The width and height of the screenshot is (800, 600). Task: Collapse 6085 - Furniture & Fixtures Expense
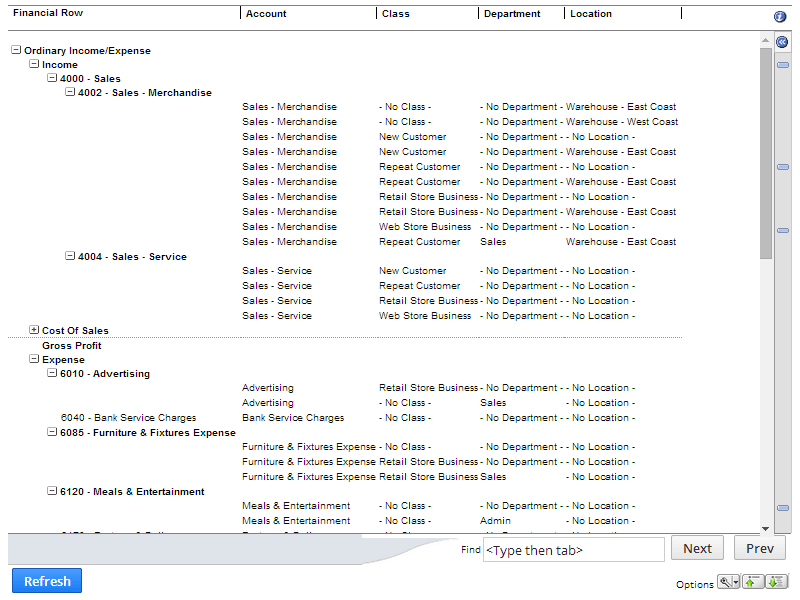pyautogui.click(x=52, y=432)
